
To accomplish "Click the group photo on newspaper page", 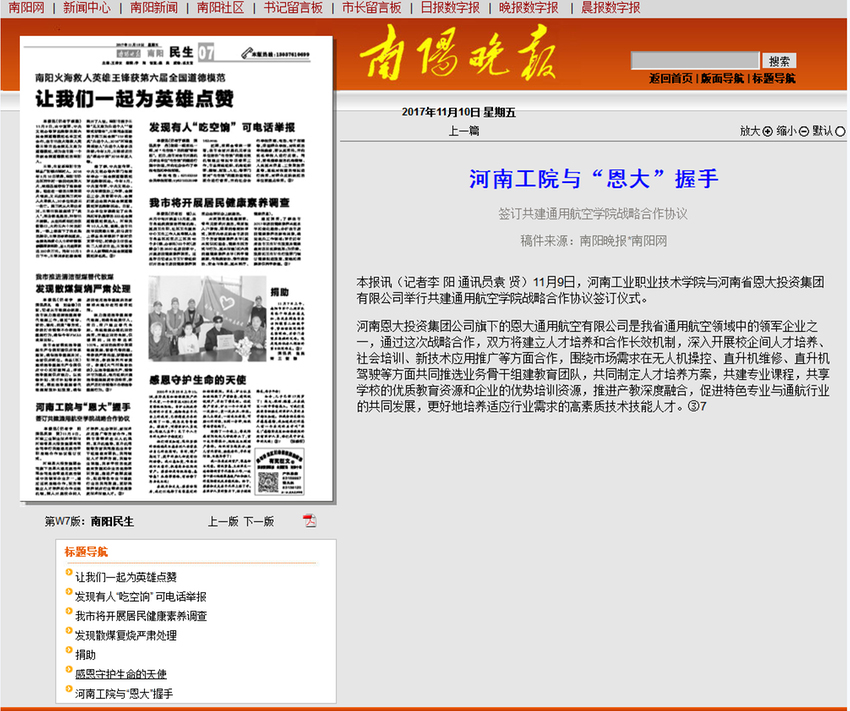I will click(207, 319).
